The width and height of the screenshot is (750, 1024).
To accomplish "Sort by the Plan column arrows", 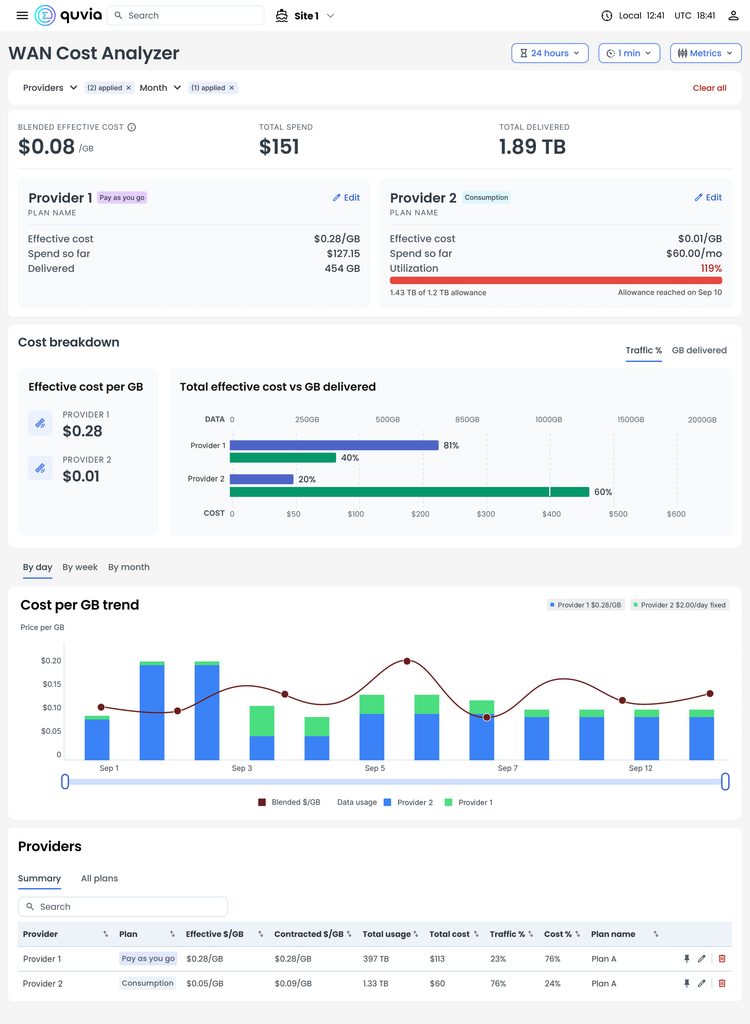I will coord(172,935).
